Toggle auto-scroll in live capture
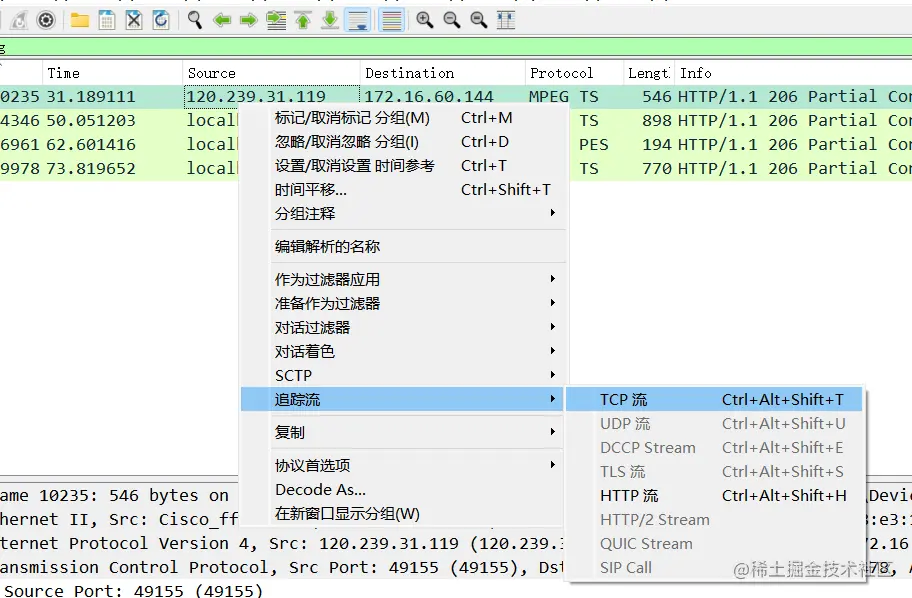The height and width of the screenshot is (598, 912). pos(357,19)
